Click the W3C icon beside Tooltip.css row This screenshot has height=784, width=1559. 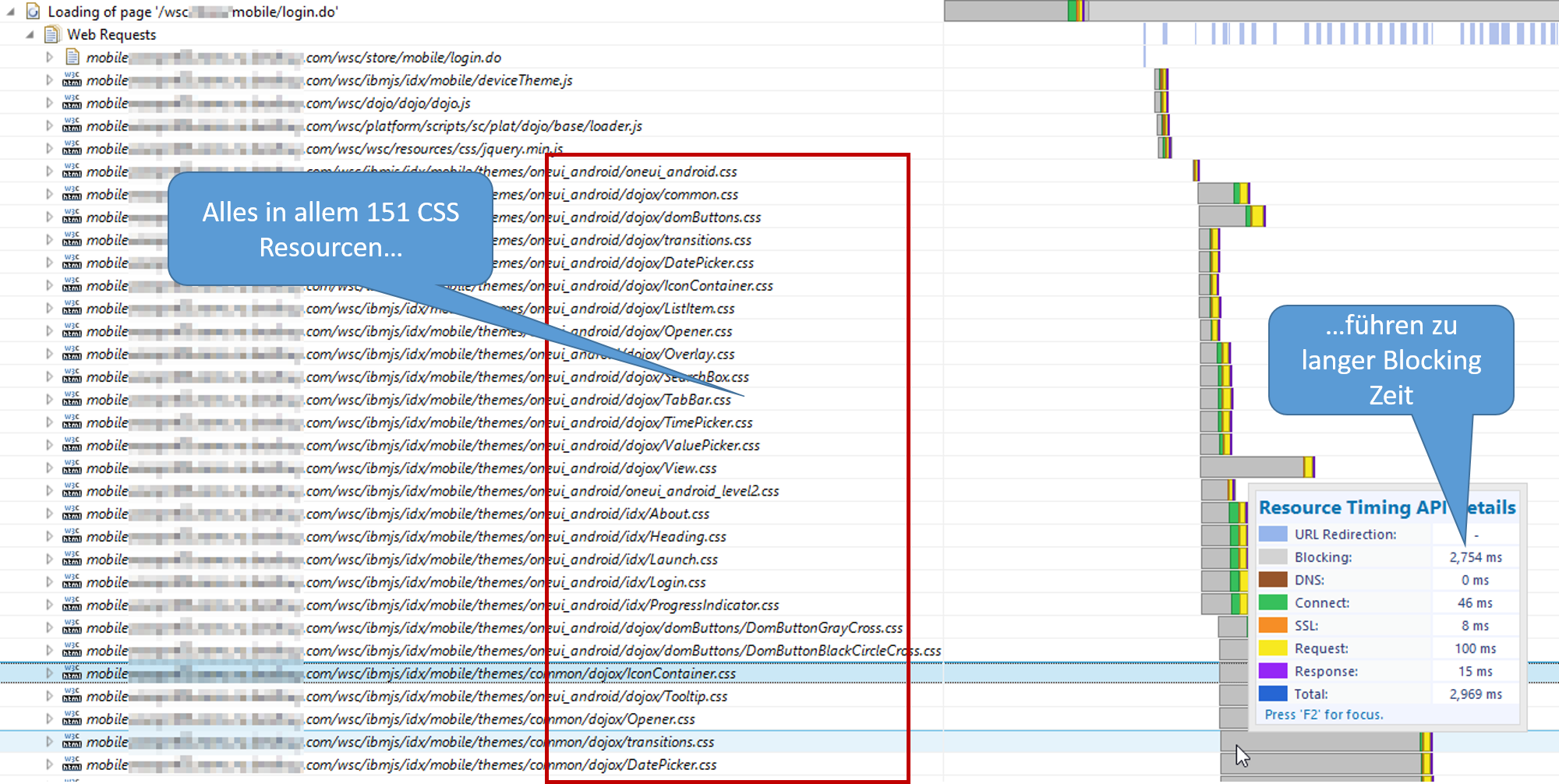(72, 696)
